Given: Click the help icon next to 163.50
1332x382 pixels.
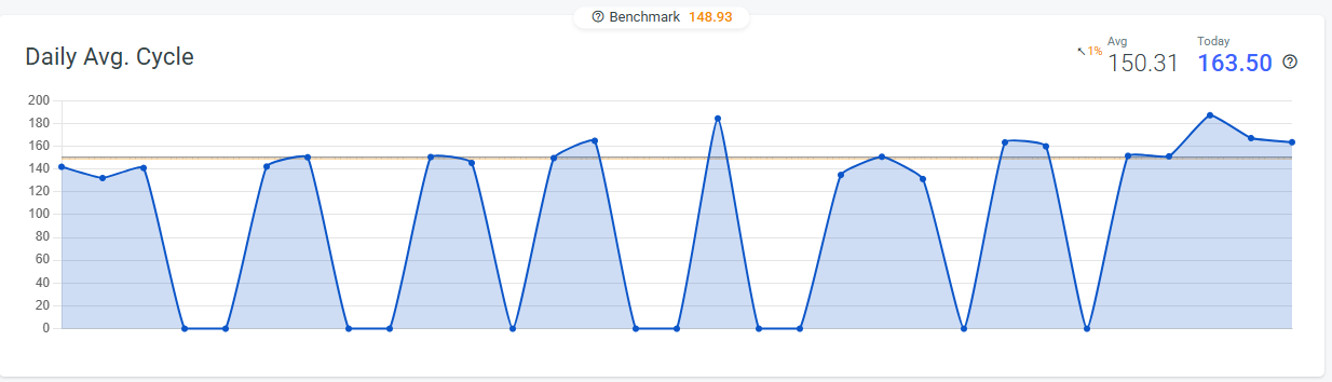Looking at the screenshot, I should coord(1290,62).
